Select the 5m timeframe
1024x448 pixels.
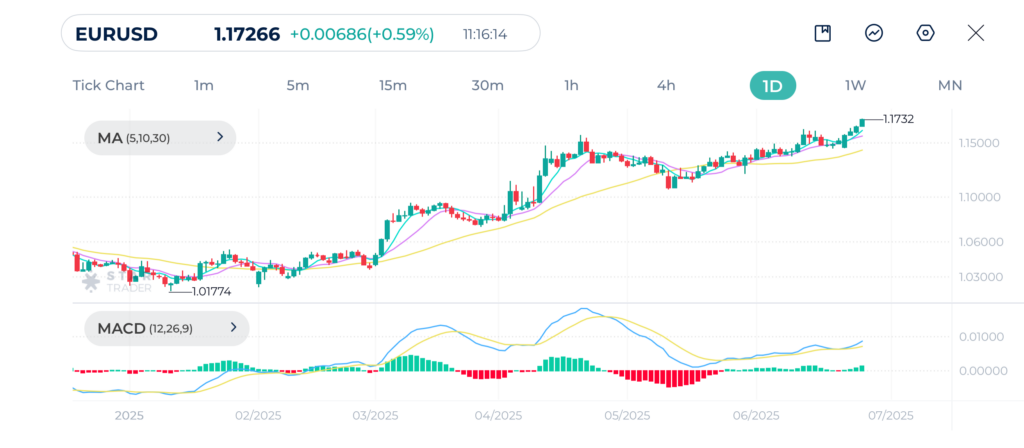(x=298, y=85)
